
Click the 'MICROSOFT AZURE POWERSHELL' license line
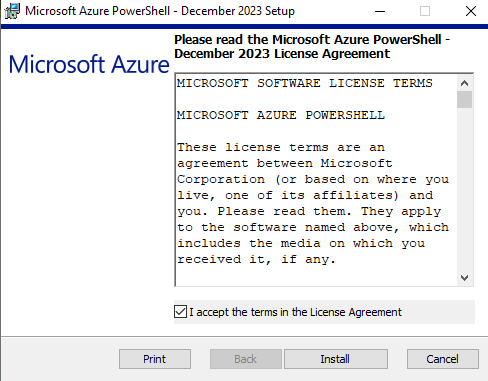[x=281, y=115]
